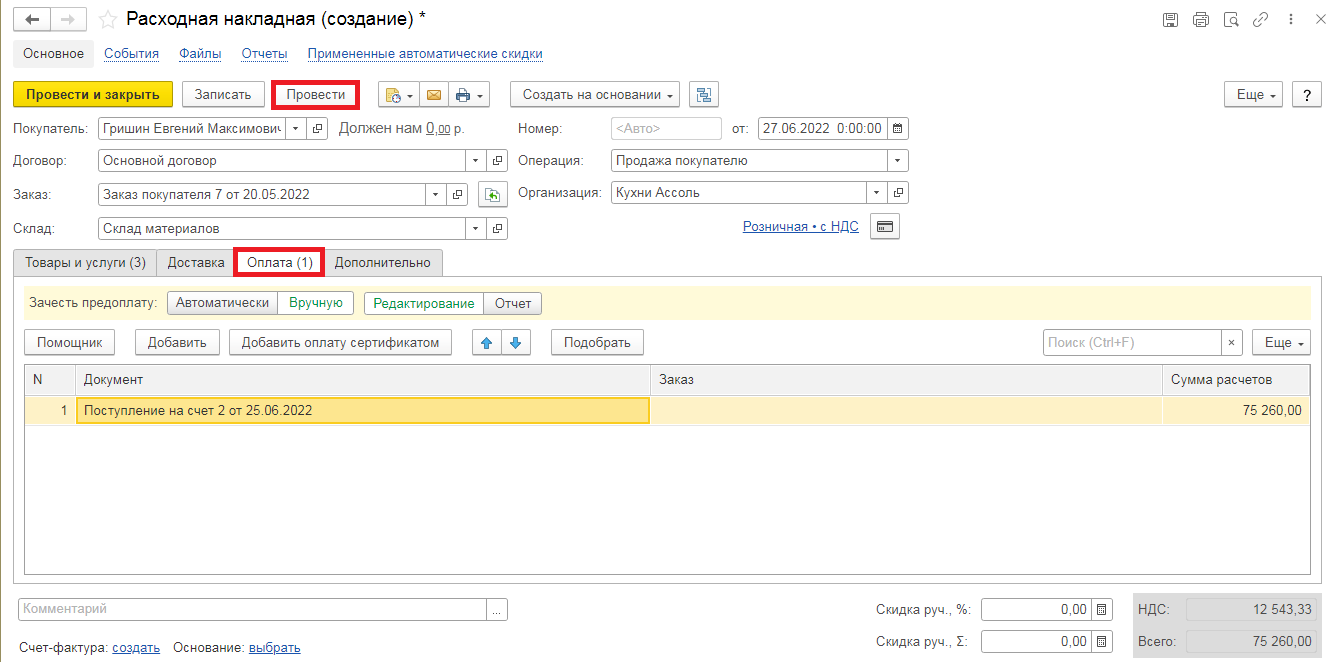
Task: Open the Создать на основании dropdown
Action: (x=595, y=95)
